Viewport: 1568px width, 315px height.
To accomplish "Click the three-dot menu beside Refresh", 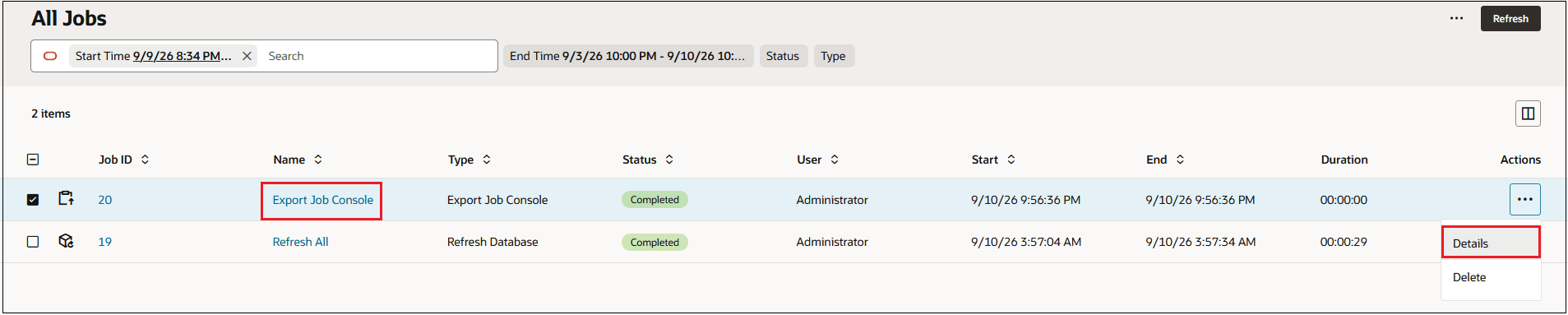I will [1456, 18].
